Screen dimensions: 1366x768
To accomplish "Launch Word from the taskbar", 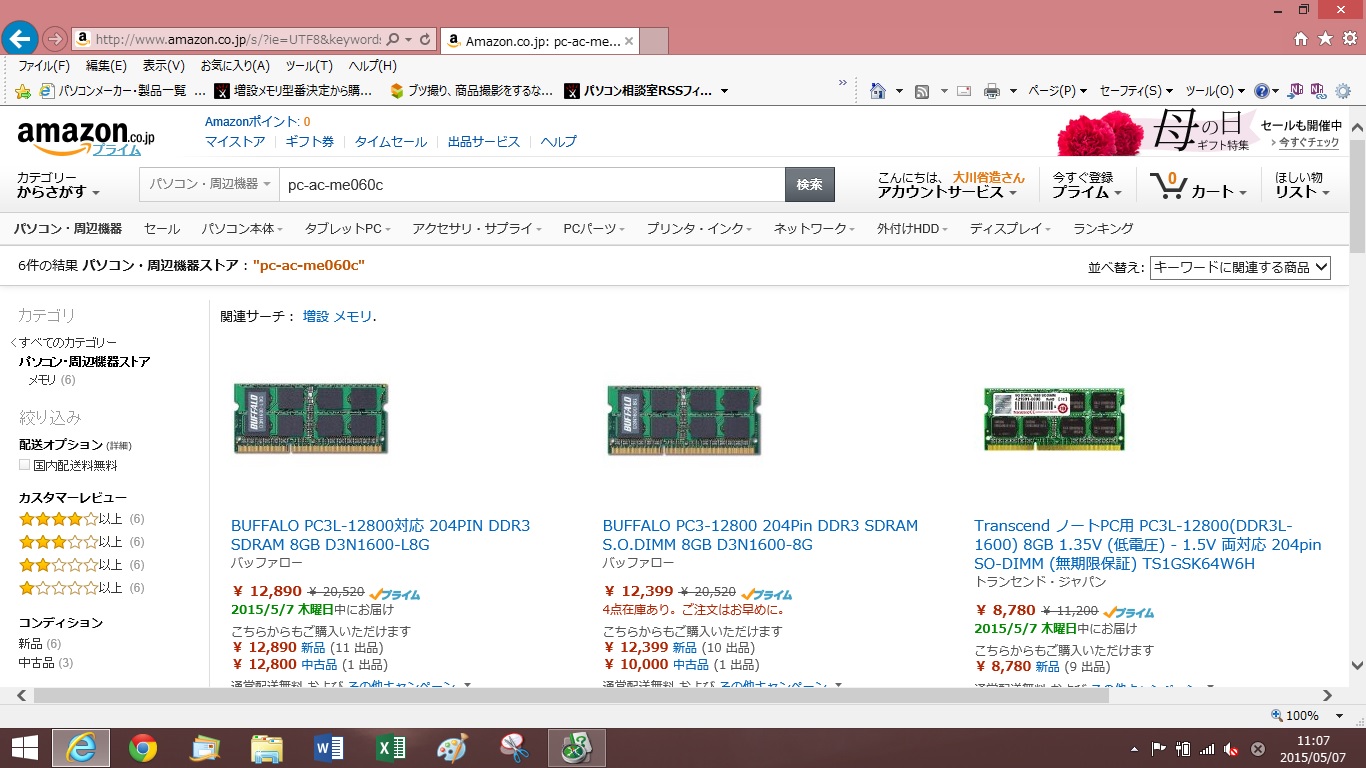I will [328, 747].
